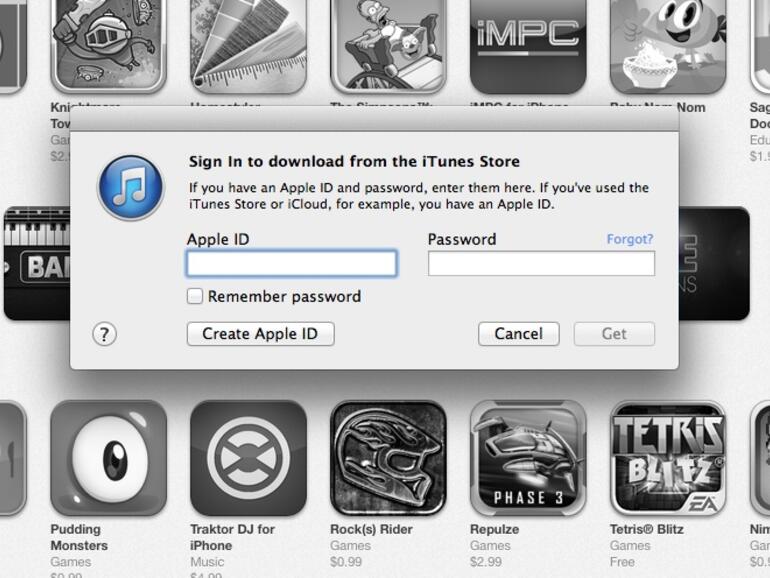Image resolution: width=770 pixels, height=578 pixels.
Task: Select the Traktor DJ for iPhone icon
Action: click(248, 458)
